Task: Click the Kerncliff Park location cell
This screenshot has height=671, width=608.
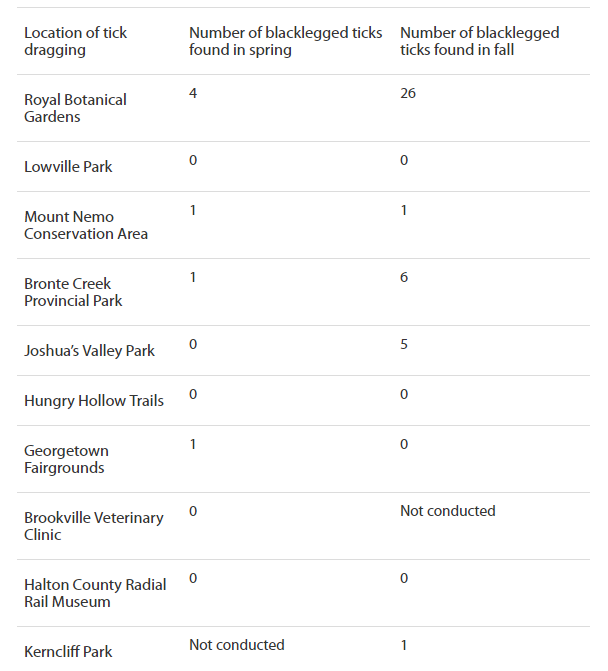Action: coord(68,652)
